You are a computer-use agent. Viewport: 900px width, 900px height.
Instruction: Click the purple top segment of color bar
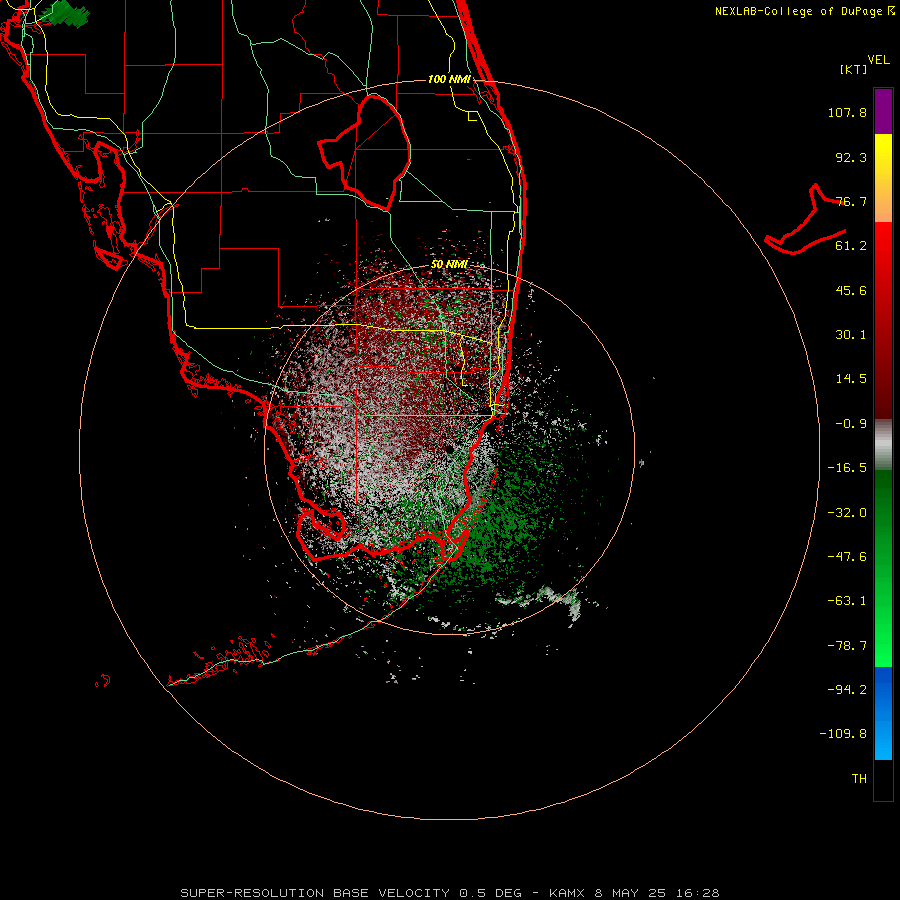[883, 112]
